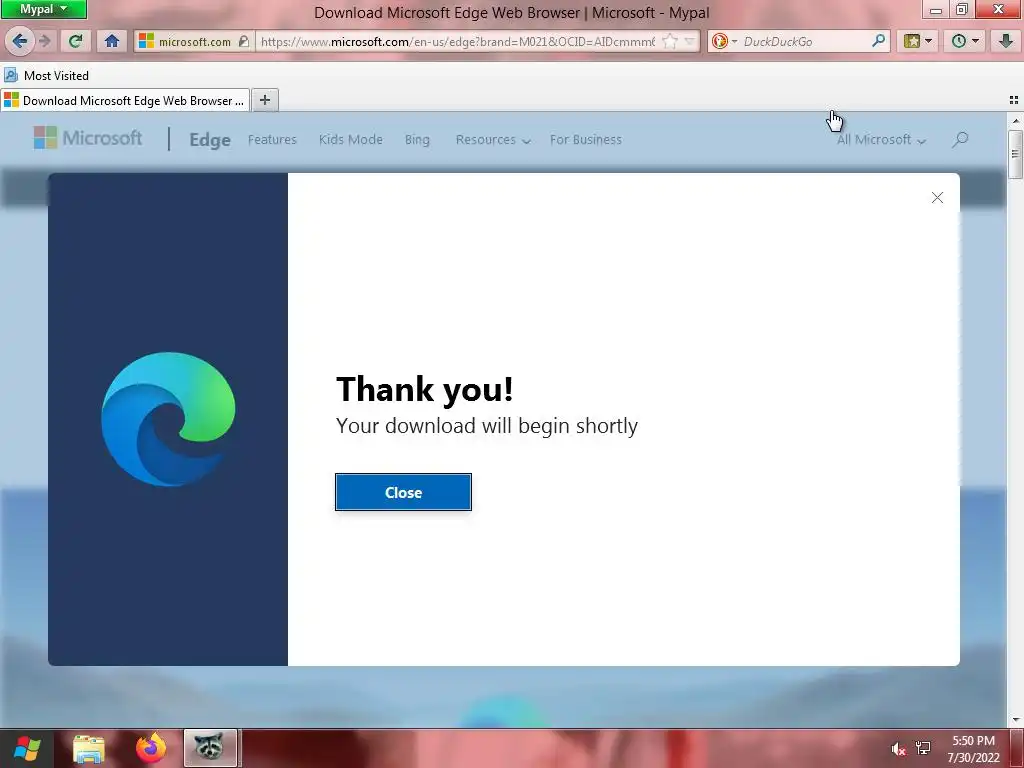The width and height of the screenshot is (1024, 768).
Task: Click the Edge logo in the dialog
Action: click(168, 419)
